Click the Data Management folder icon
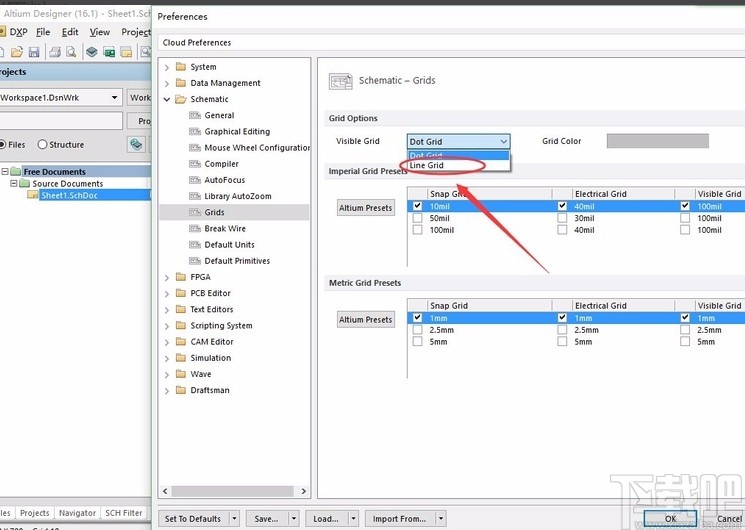 (181, 83)
